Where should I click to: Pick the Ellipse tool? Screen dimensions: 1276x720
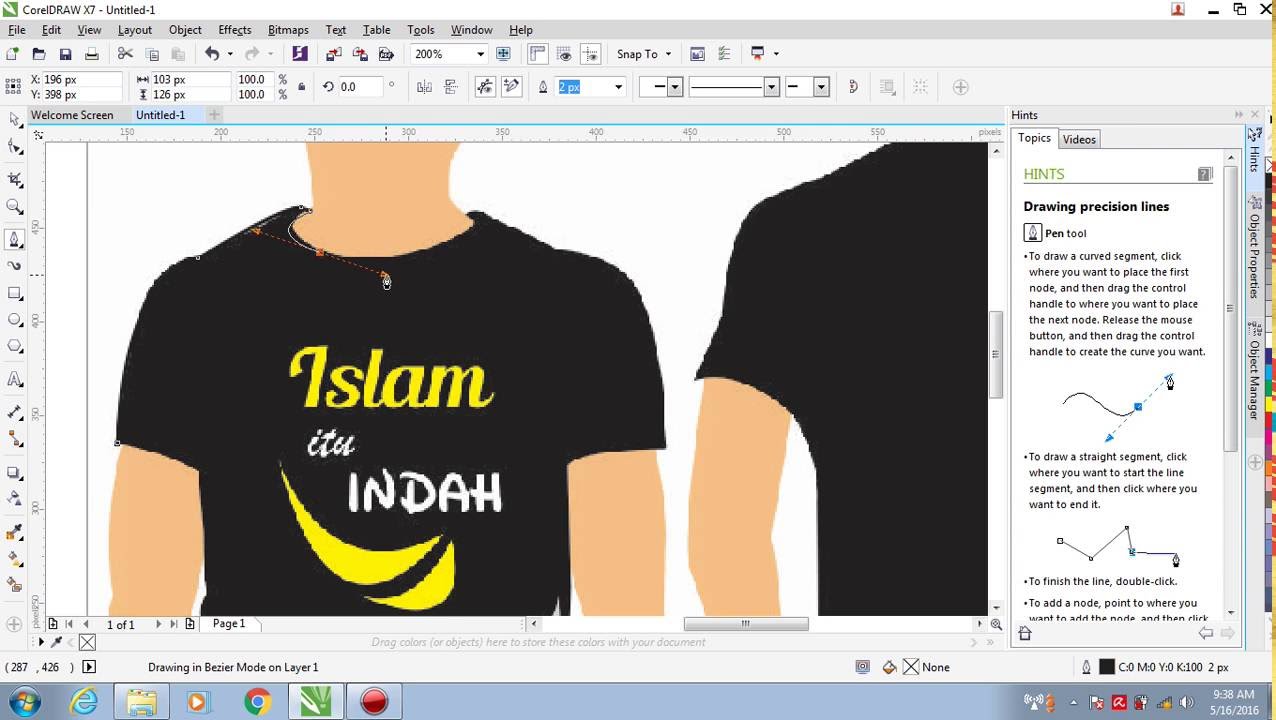pos(15,320)
